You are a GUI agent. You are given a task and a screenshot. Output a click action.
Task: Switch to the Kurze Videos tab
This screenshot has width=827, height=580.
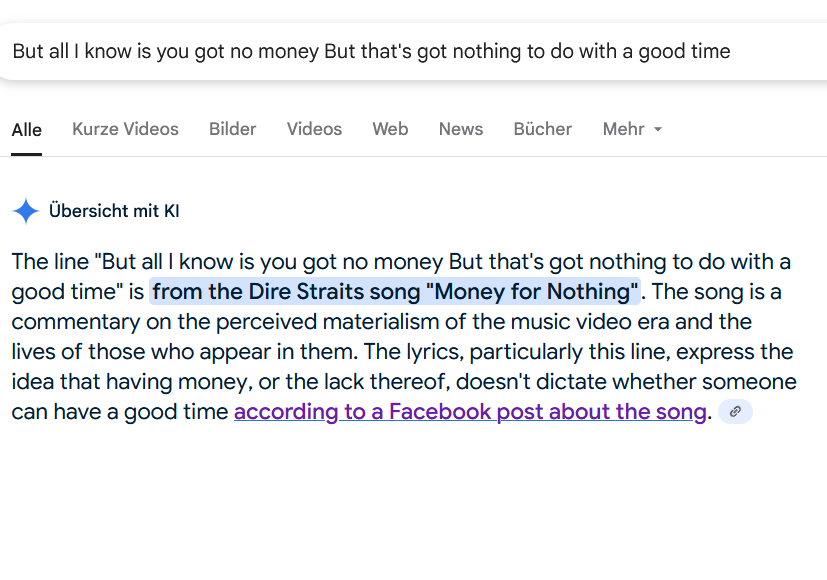click(126, 129)
